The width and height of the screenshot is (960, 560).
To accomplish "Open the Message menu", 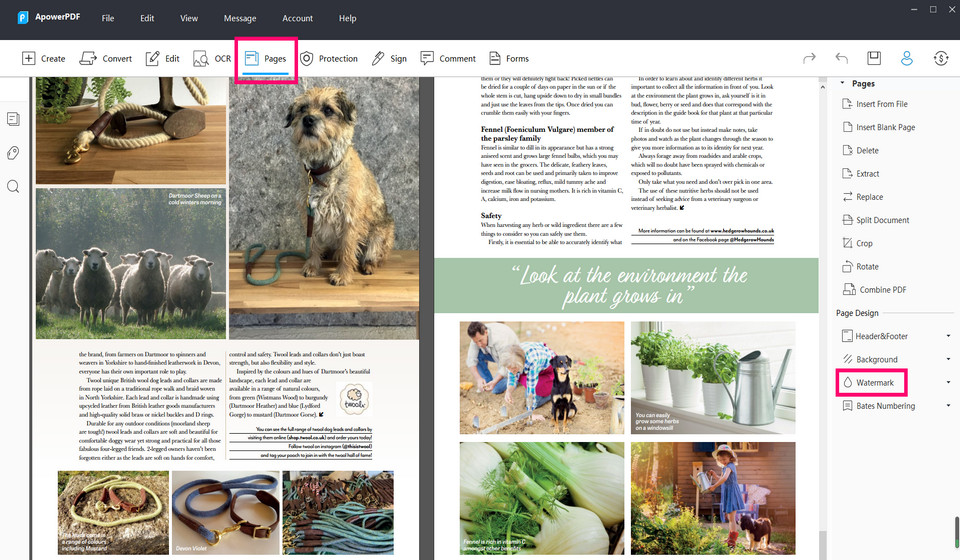I will pyautogui.click(x=239, y=18).
